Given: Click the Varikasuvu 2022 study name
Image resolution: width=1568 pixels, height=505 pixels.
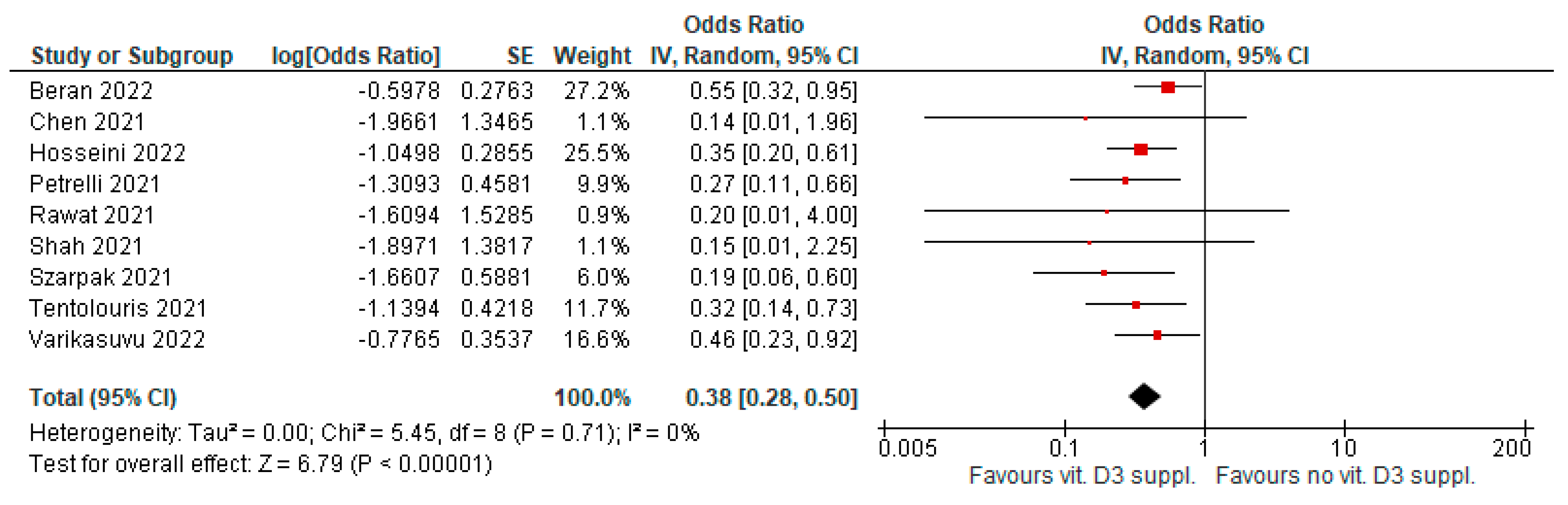Looking at the screenshot, I should coord(117,339).
